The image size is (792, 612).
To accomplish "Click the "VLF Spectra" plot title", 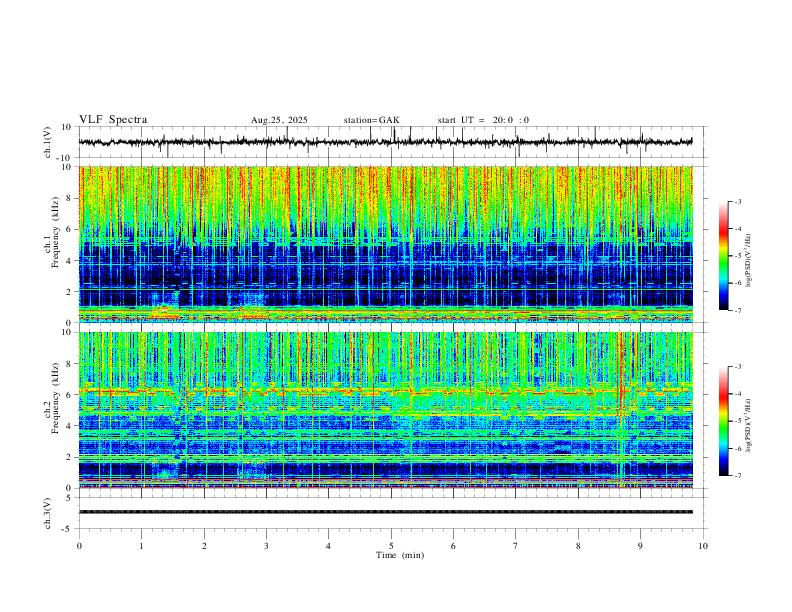I will pos(113,120).
